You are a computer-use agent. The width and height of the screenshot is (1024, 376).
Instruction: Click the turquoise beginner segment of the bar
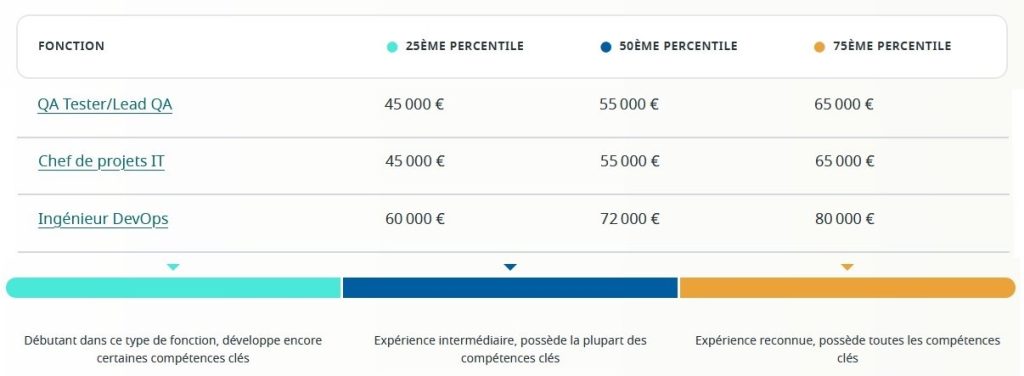174,288
